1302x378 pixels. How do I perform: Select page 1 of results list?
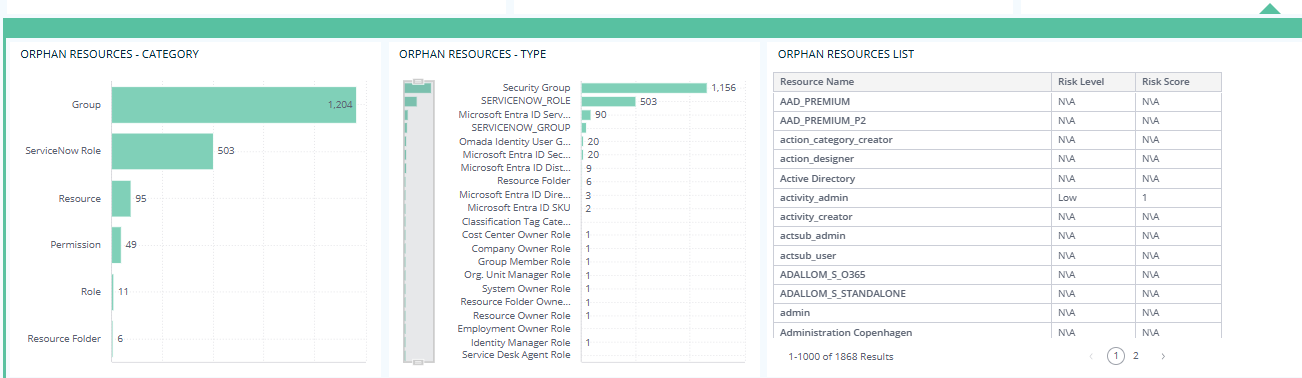click(x=1115, y=356)
